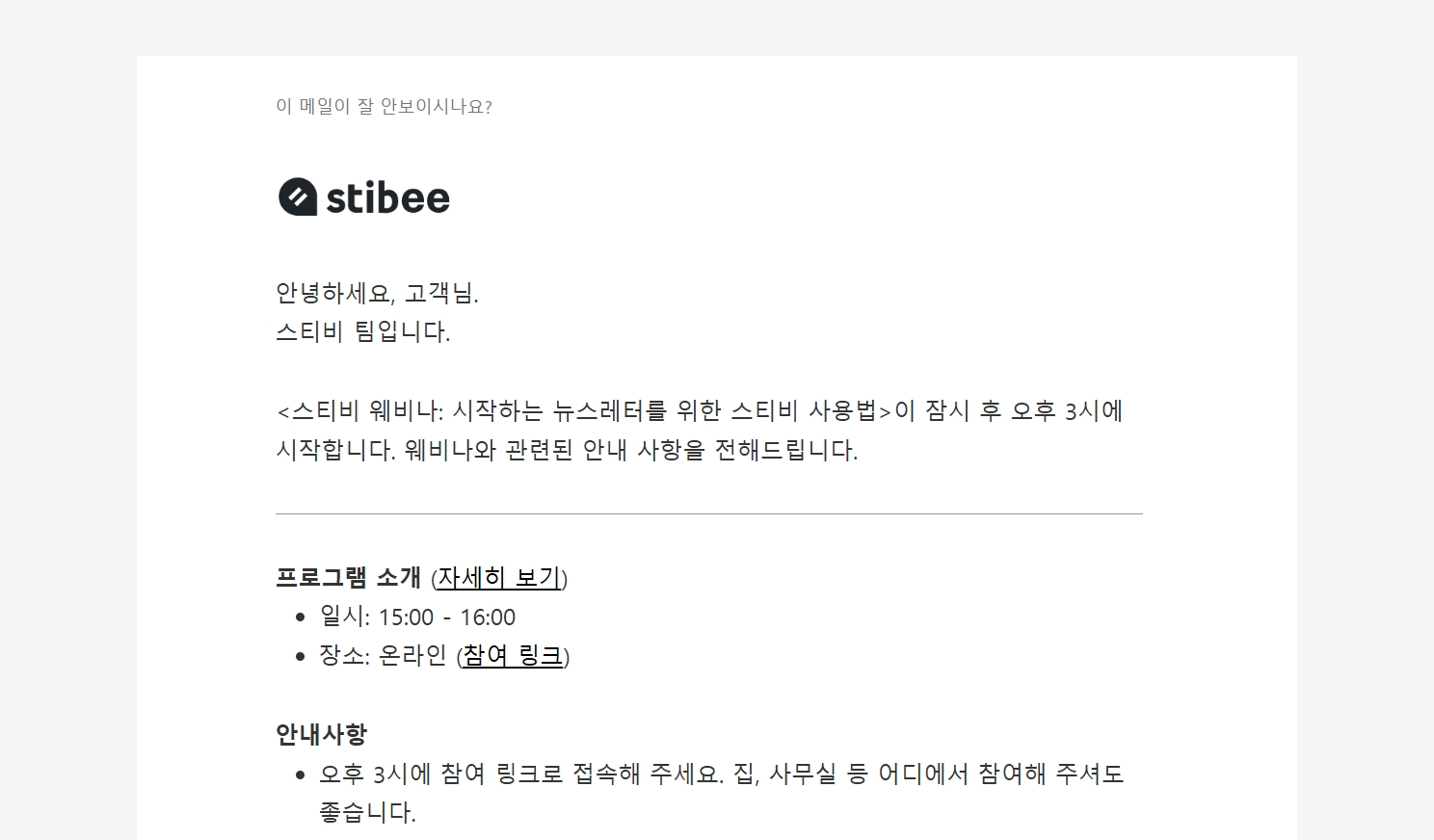Image resolution: width=1434 pixels, height=840 pixels.
Task: Click the stibee circular logo icon
Action: [x=298, y=197]
